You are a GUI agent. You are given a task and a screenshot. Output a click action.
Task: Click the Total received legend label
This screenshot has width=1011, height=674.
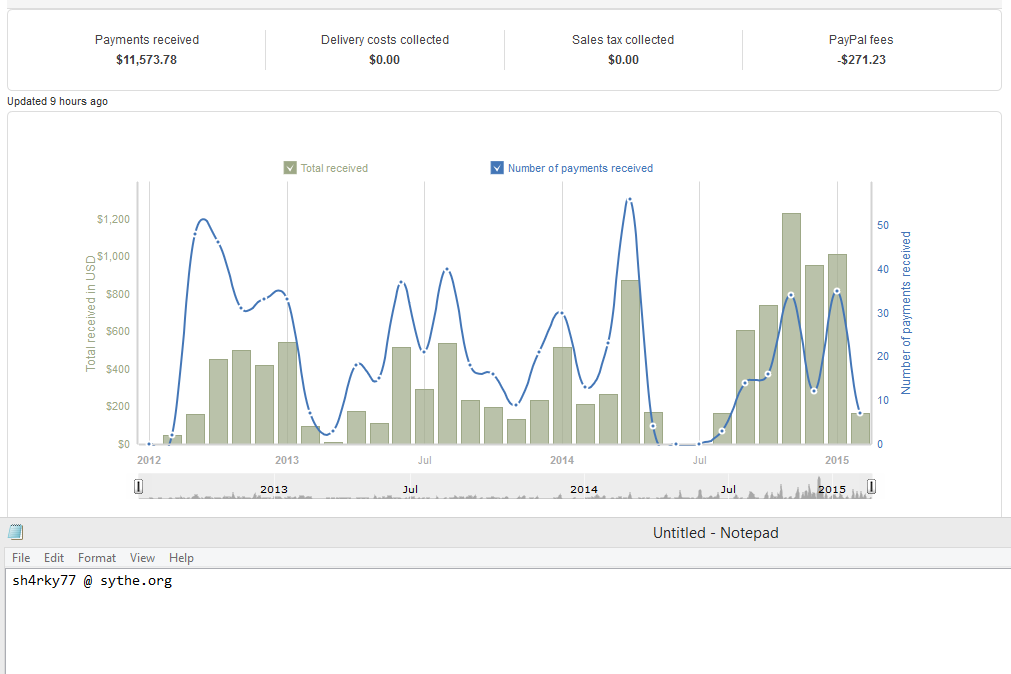[334, 168]
